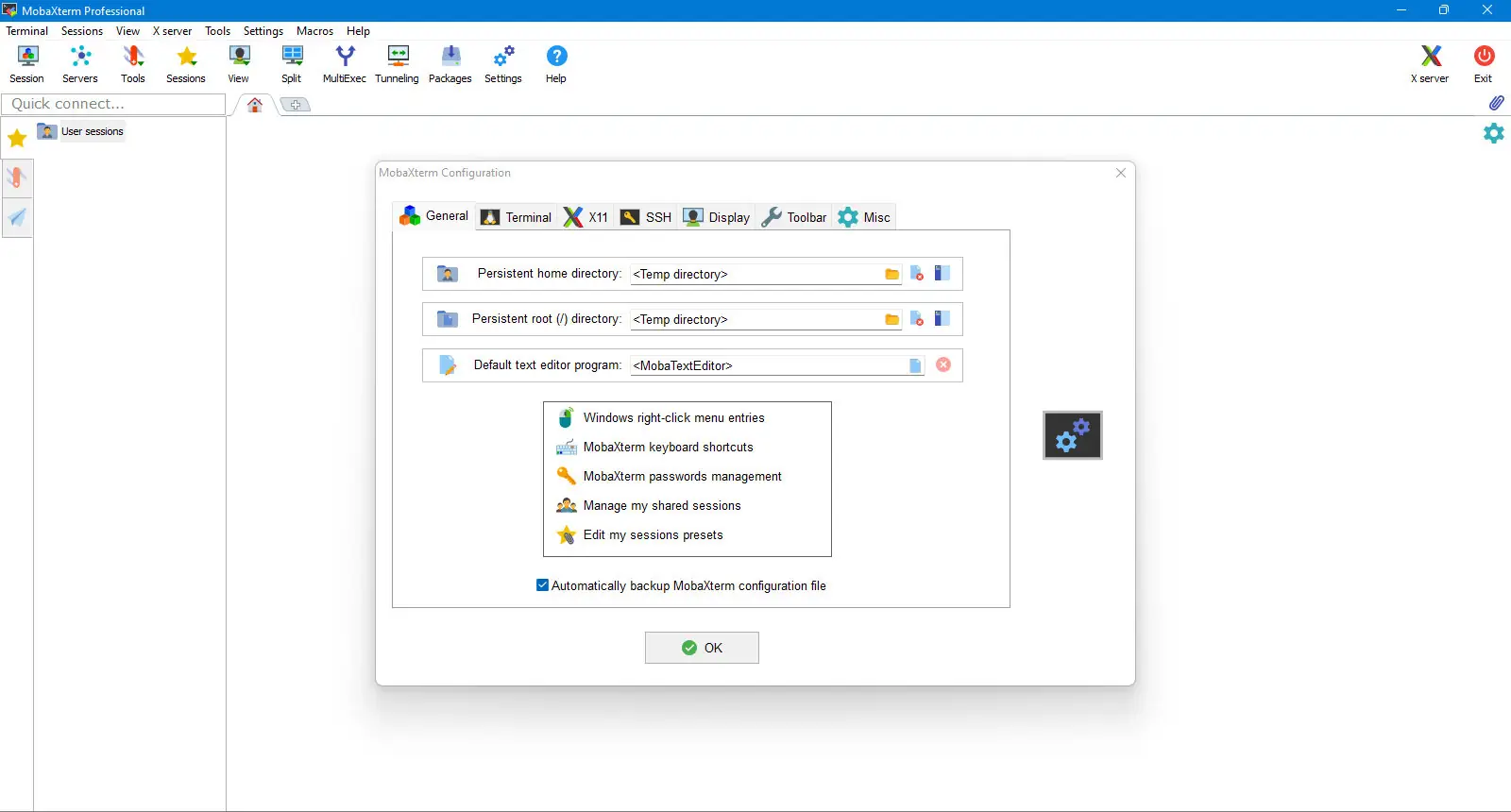
Task: Open the Tools toolbar icon
Action: [x=133, y=64]
